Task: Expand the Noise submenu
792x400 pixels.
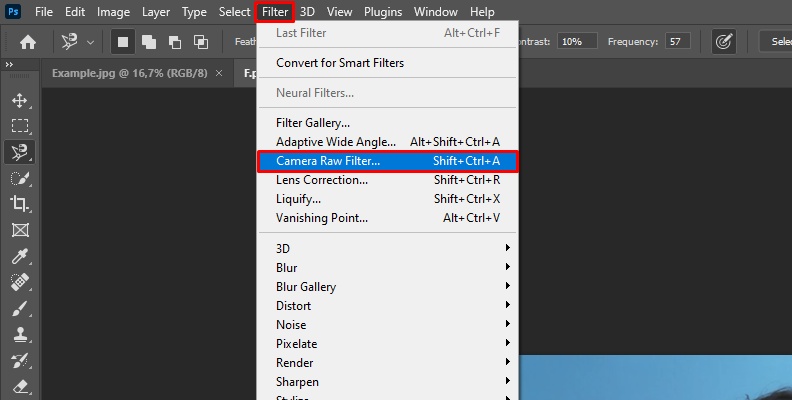Action: point(387,325)
